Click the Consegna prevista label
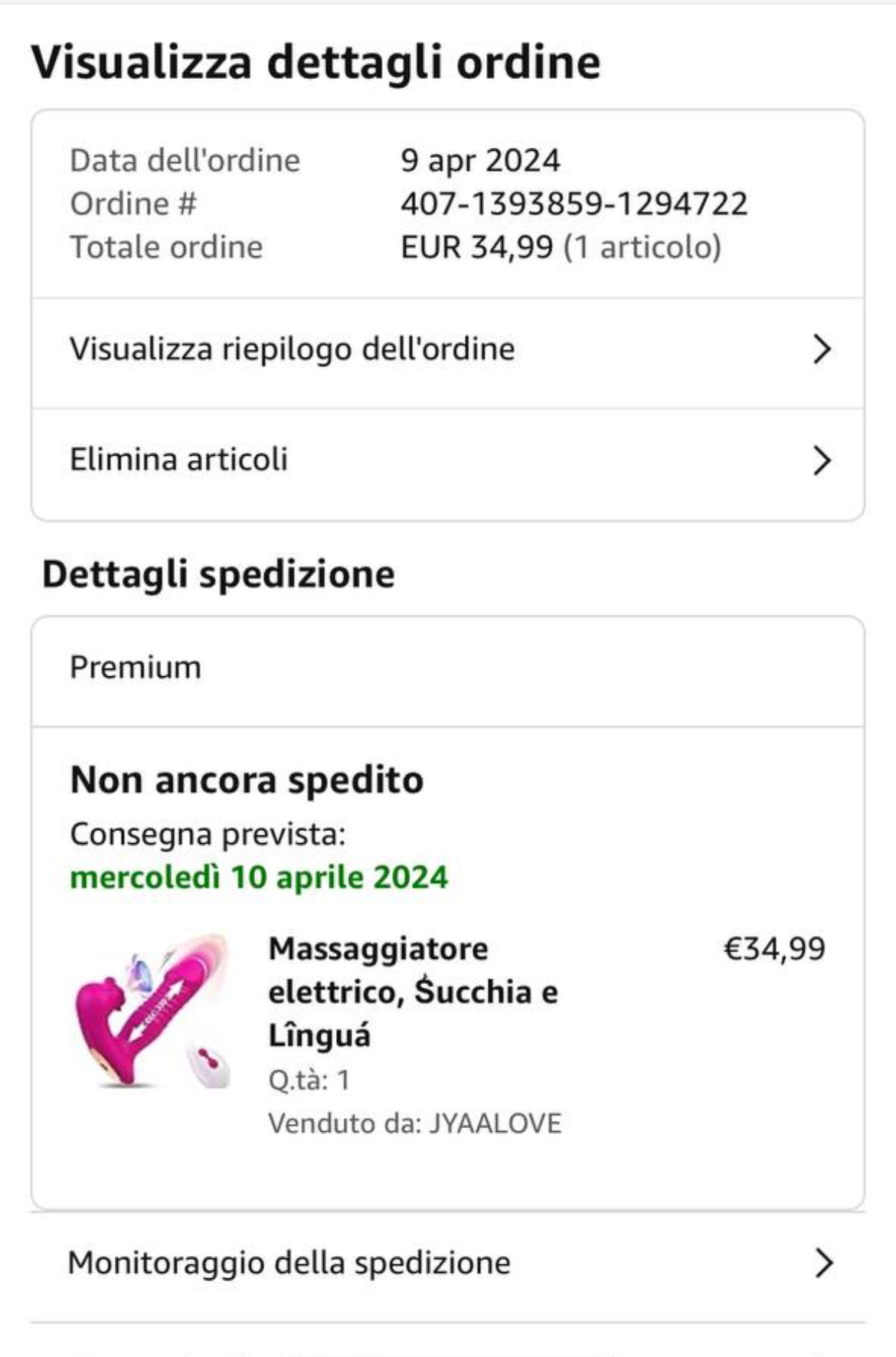The height and width of the screenshot is (1357, 896). pos(208,834)
